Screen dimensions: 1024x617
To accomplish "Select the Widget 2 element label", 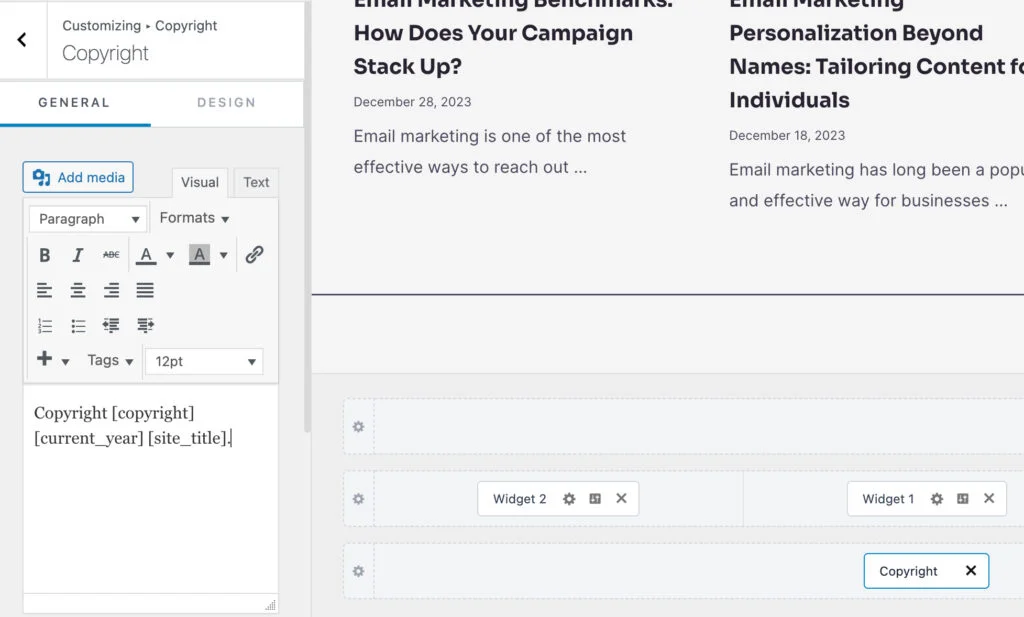I will pyautogui.click(x=519, y=499).
